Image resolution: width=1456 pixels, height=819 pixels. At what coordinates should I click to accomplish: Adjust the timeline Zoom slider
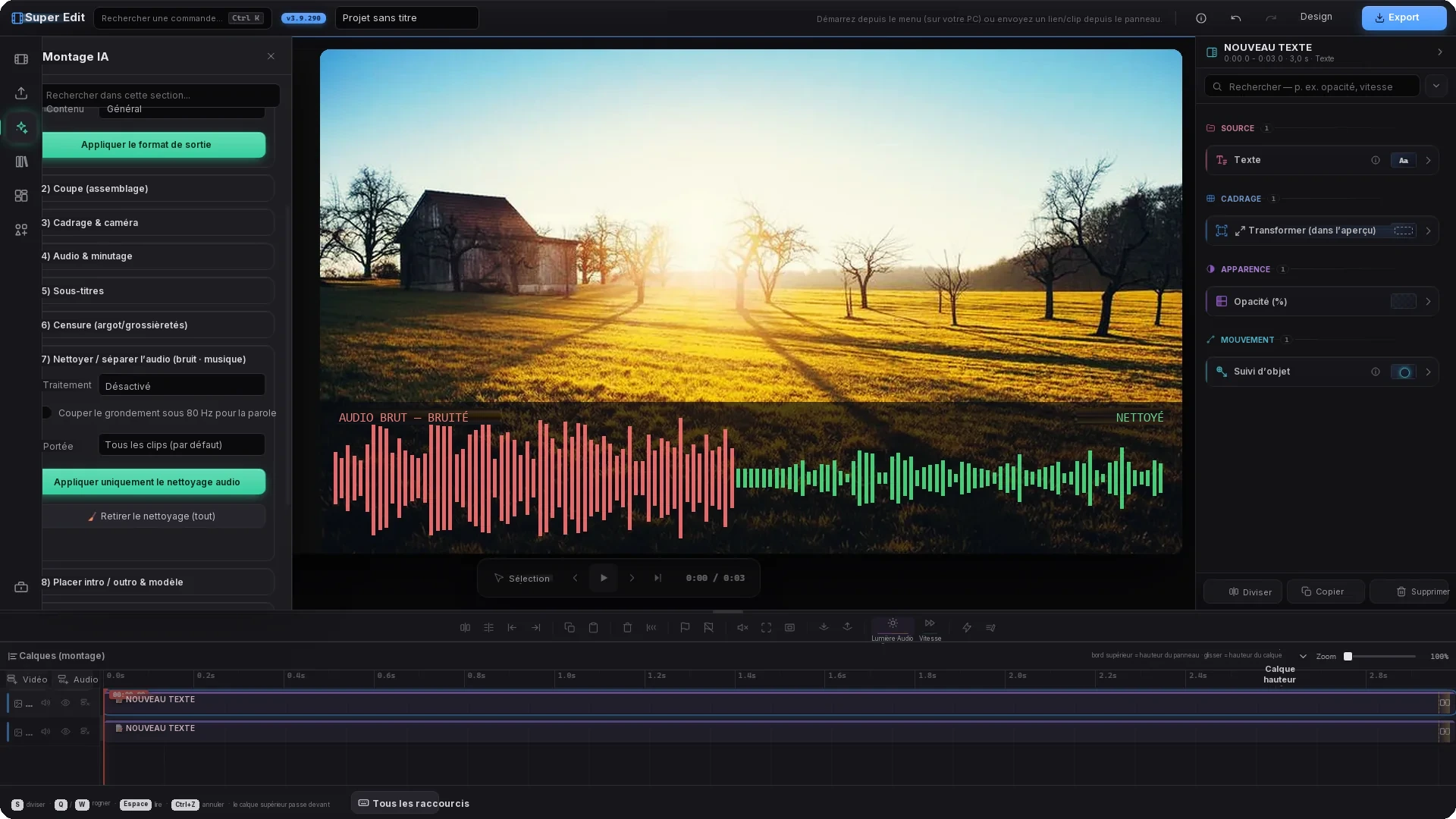click(x=1381, y=657)
